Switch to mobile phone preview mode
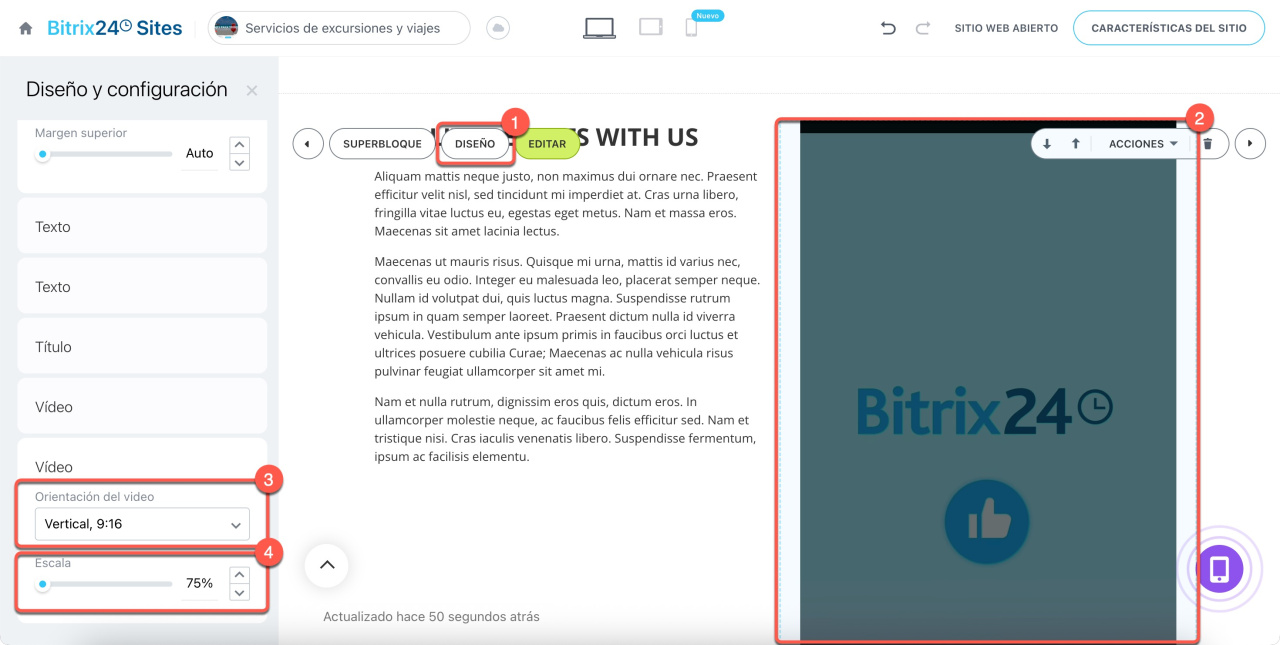 pos(691,28)
